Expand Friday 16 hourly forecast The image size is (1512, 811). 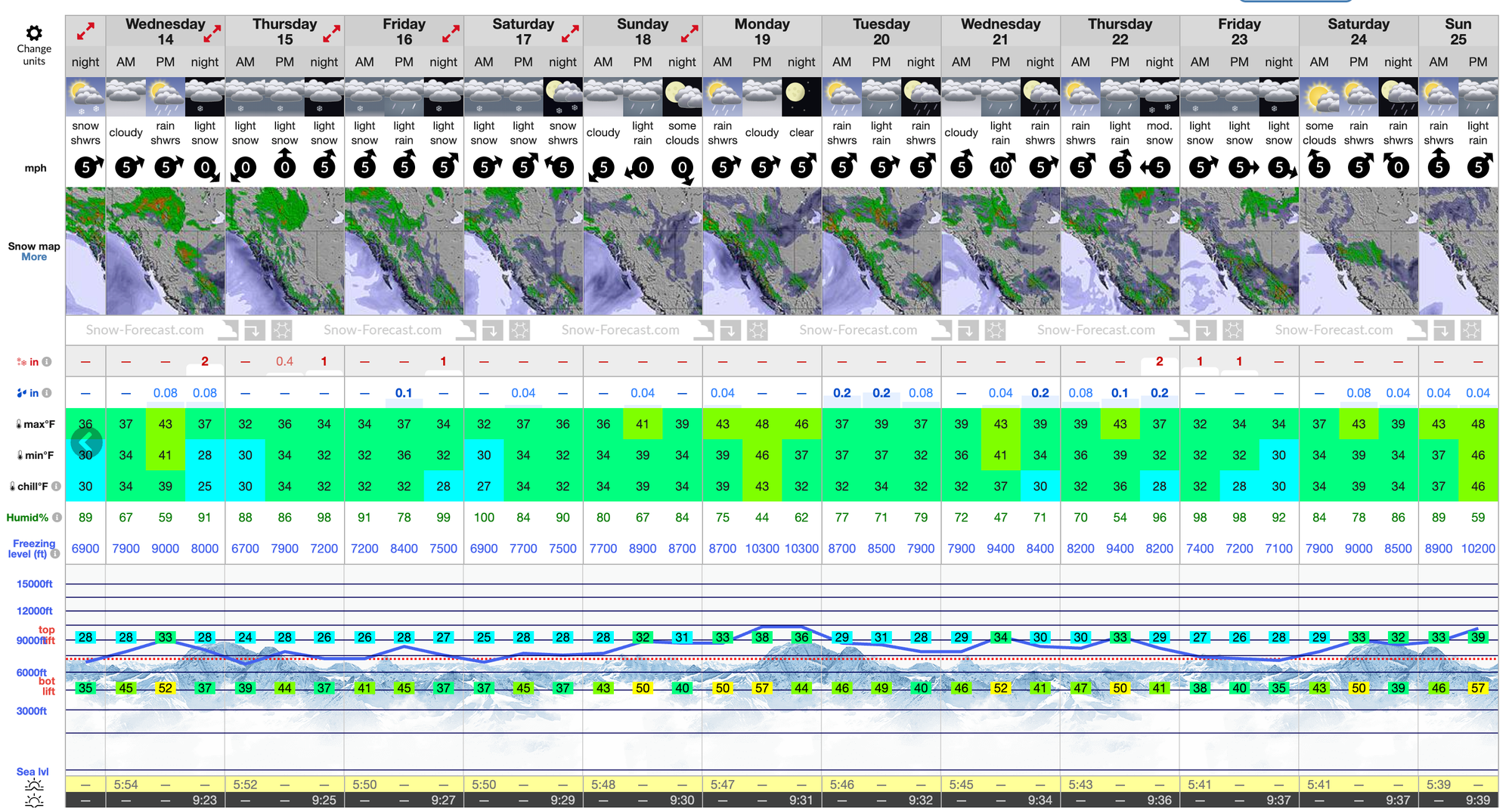[x=451, y=33]
